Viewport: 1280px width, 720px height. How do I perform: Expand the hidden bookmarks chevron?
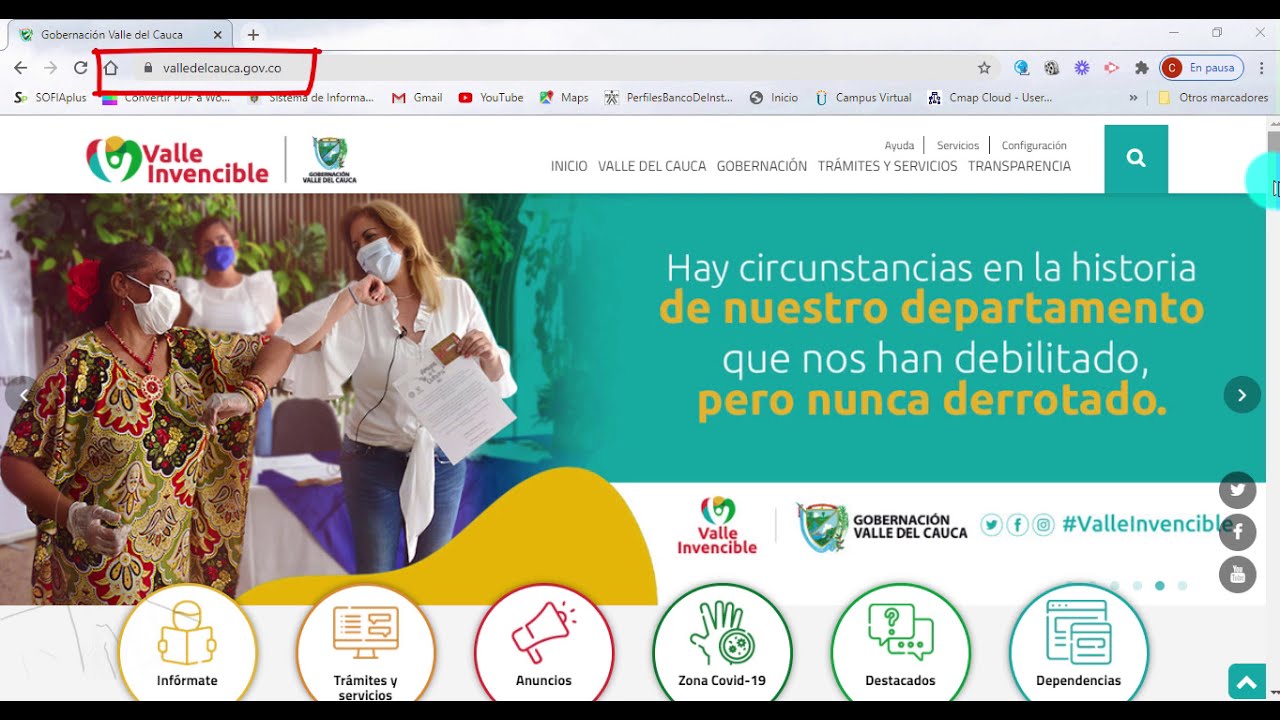tap(1133, 98)
